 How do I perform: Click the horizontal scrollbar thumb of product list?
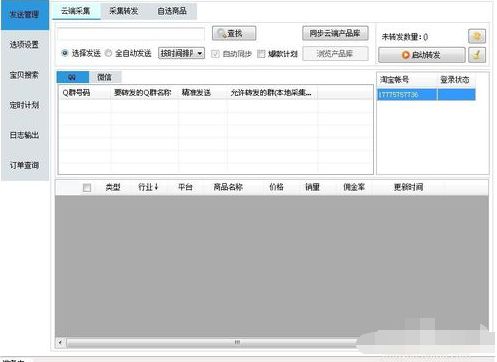pos(237,342)
